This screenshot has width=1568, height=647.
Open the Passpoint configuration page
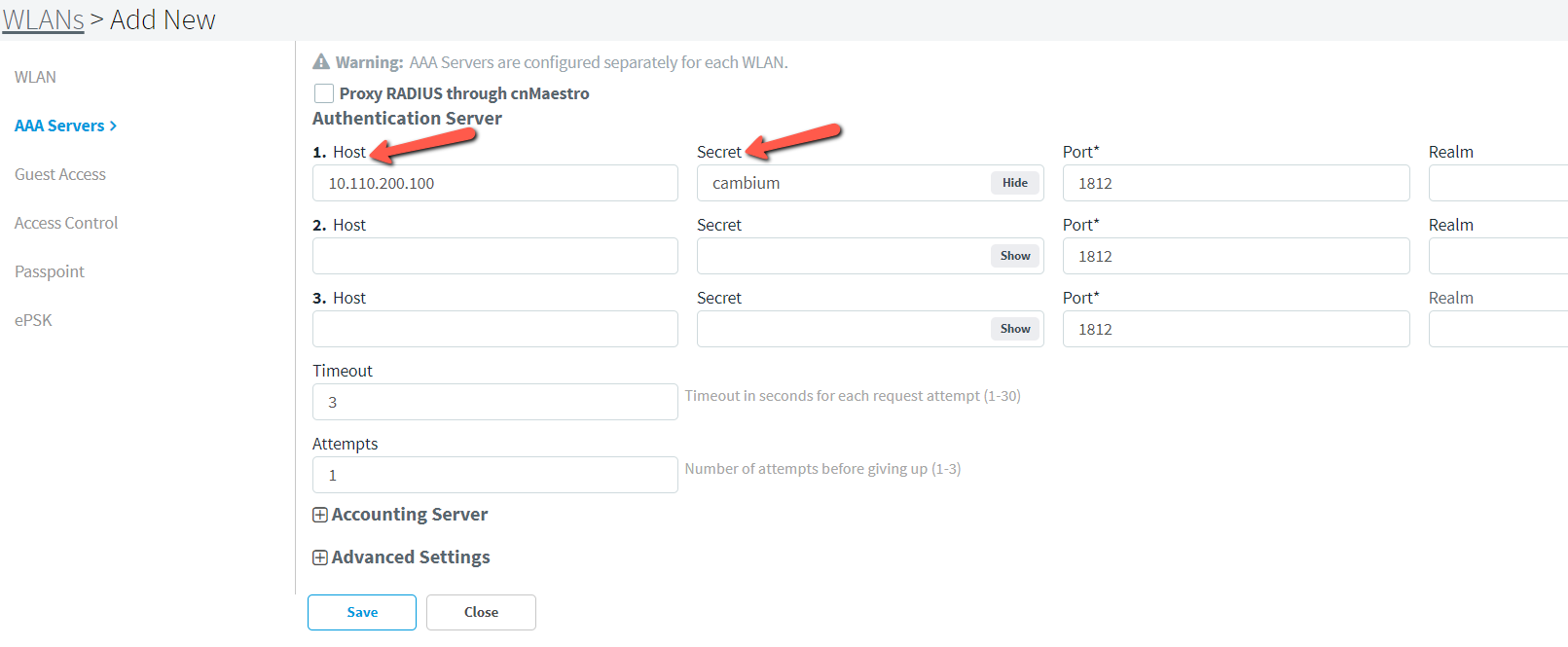[x=49, y=270]
